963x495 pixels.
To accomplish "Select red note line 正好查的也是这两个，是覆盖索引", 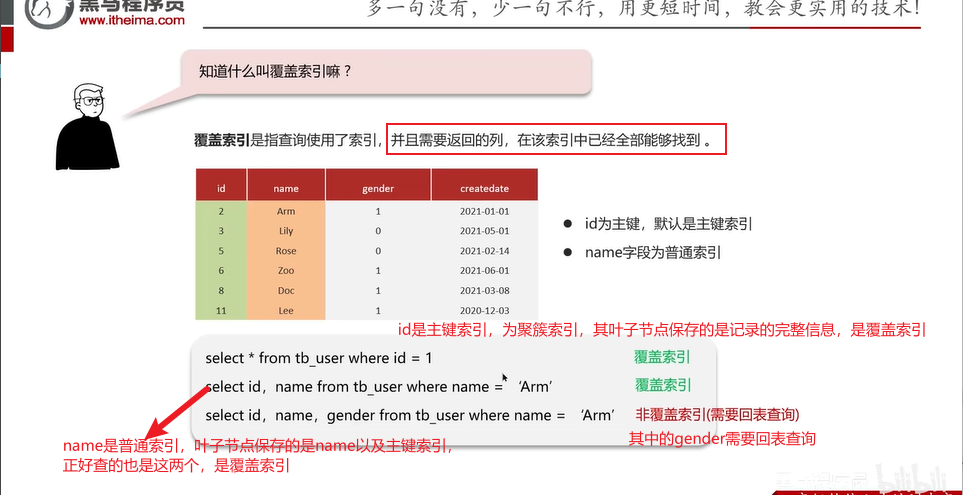I will (176, 466).
